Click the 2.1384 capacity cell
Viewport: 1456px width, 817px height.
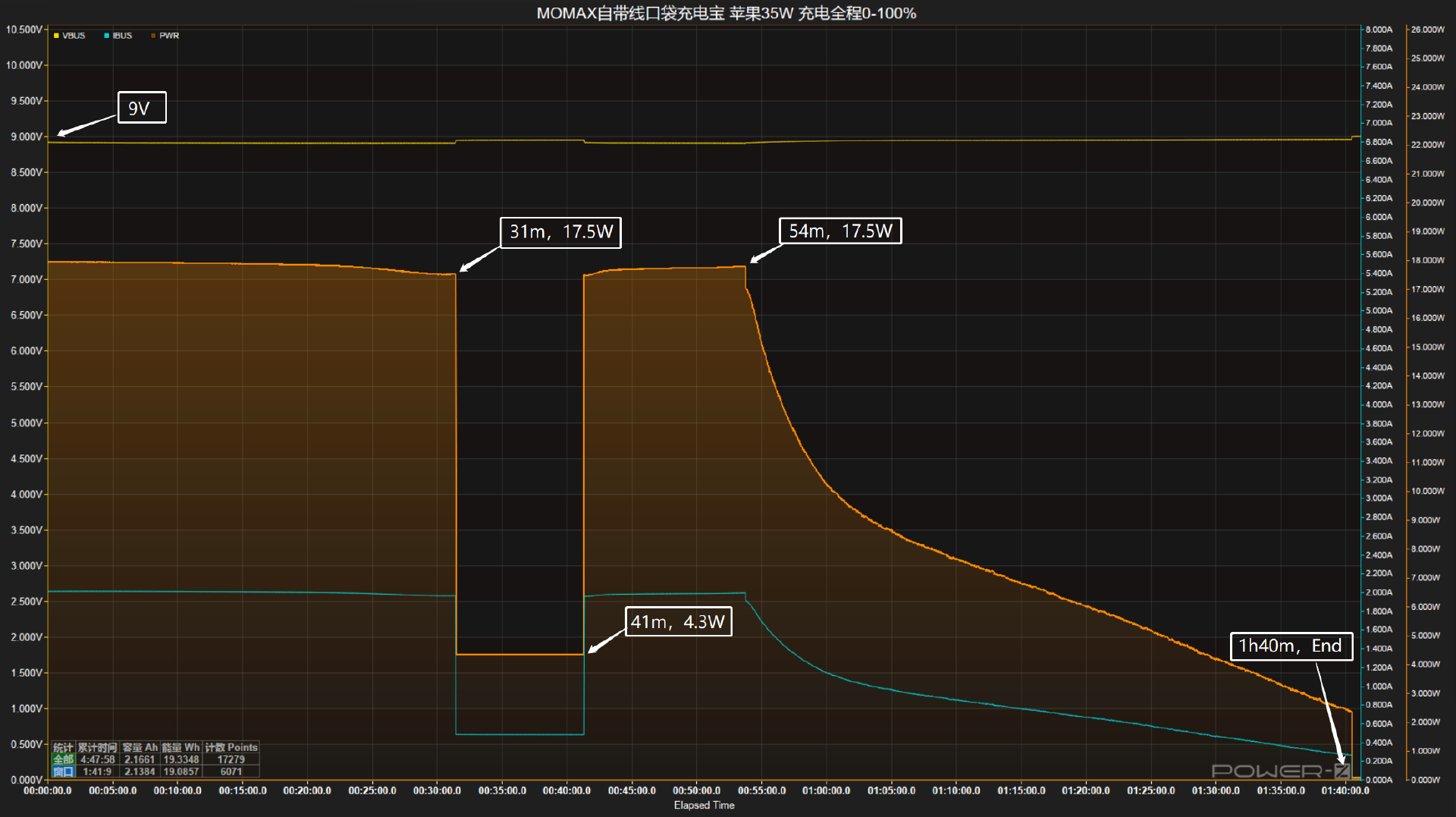[x=140, y=771]
